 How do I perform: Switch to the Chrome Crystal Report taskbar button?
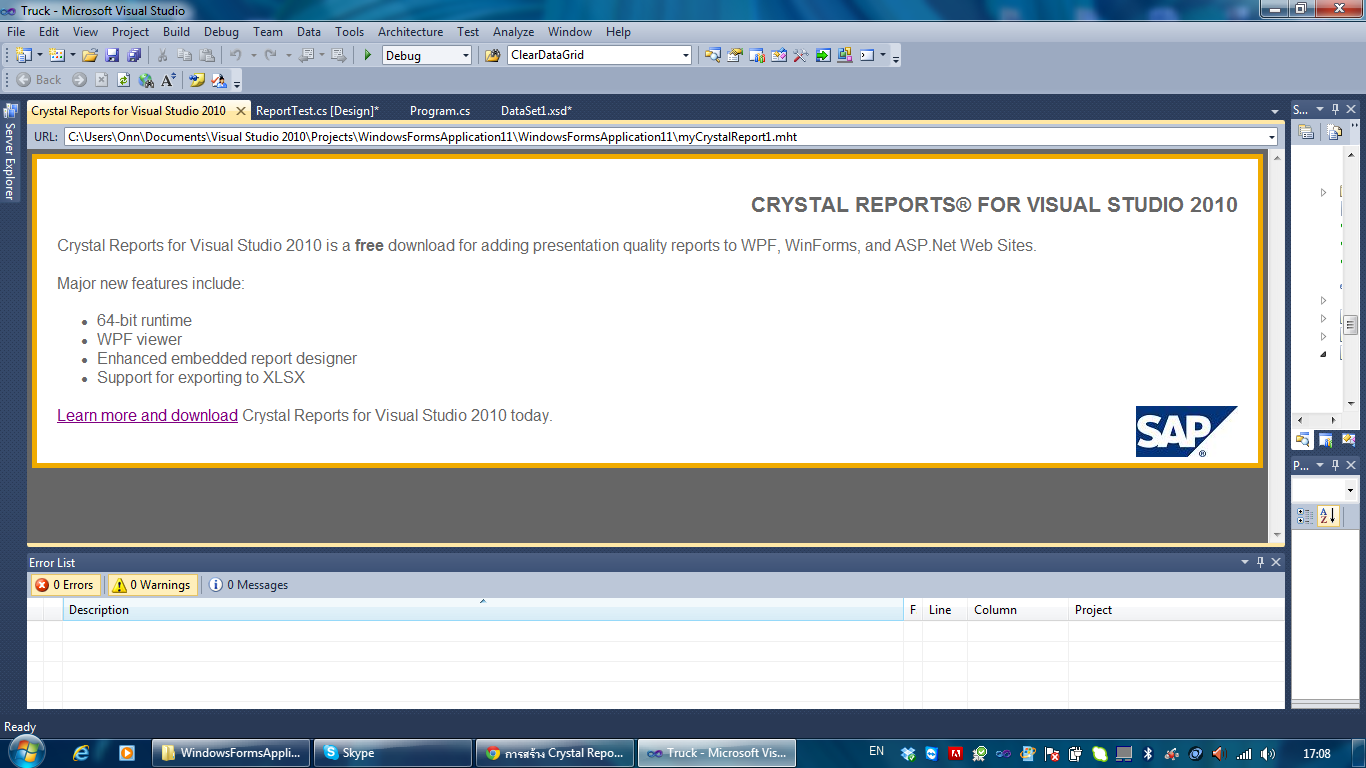pos(555,753)
